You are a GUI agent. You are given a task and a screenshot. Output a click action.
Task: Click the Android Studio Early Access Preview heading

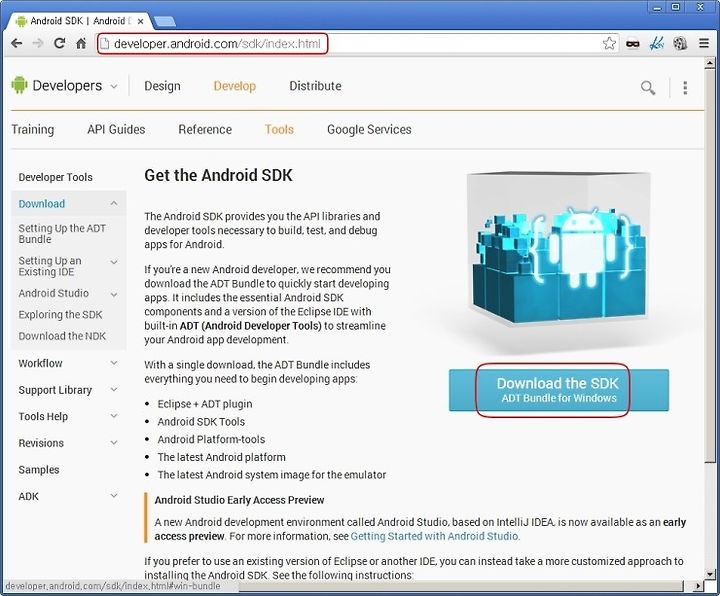point(239,500)
